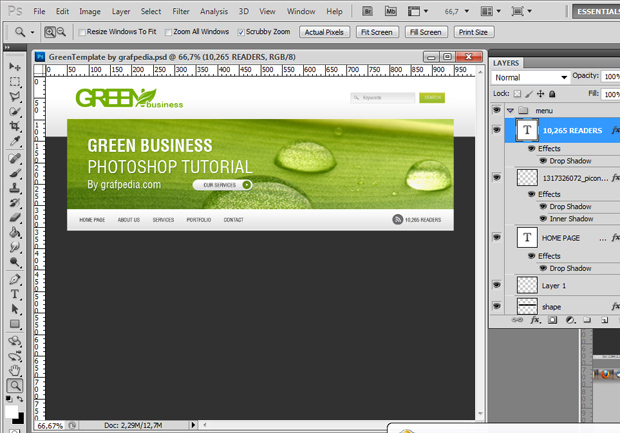
Task: Expand the collapsed toolbox double arrows
Action: click(7, 47)
